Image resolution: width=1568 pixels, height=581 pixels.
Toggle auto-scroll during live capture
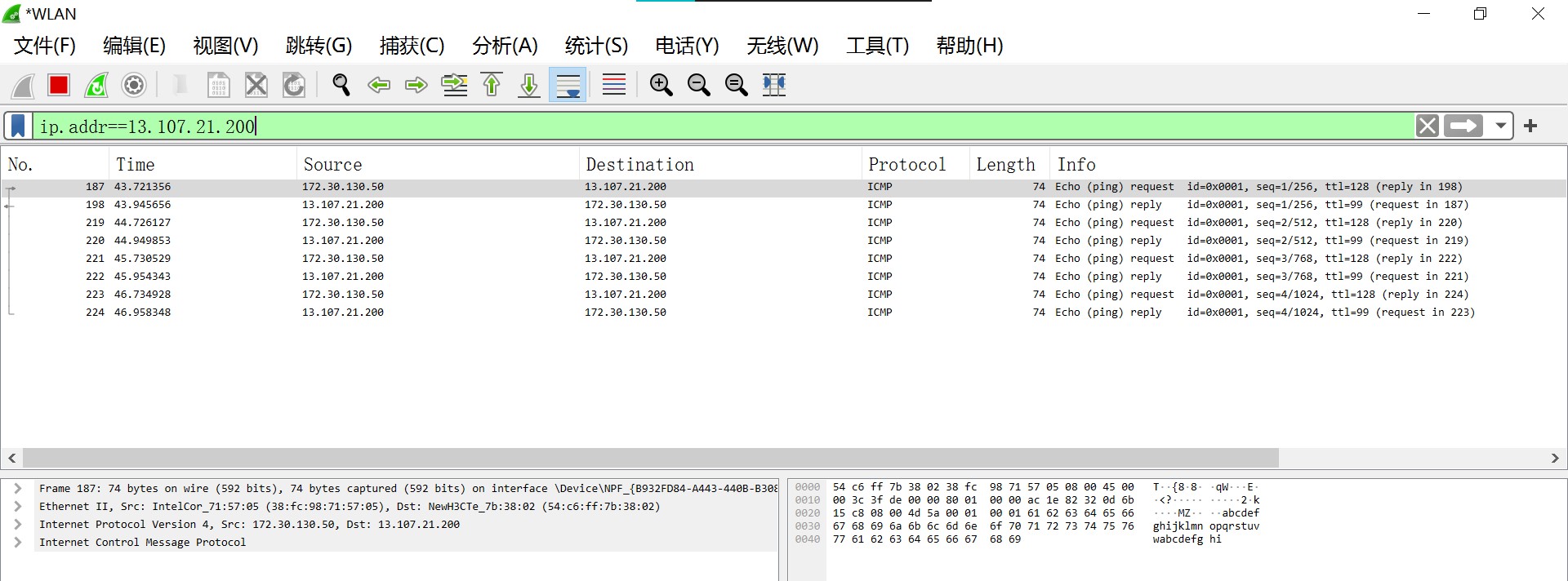tap(568, 85)
